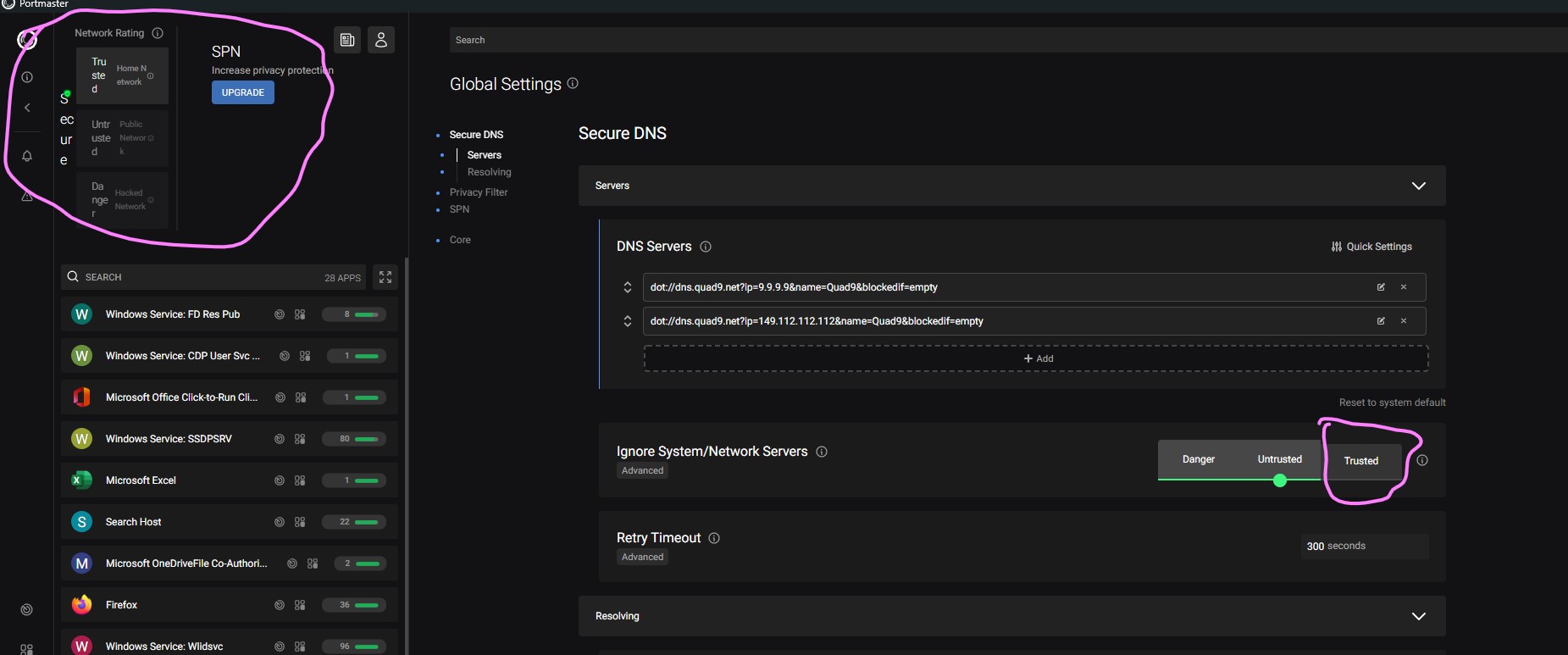The image size is (1568, 655).
Task: Go to Secure DNS in settings navigation
Action: tap(476, 135)
